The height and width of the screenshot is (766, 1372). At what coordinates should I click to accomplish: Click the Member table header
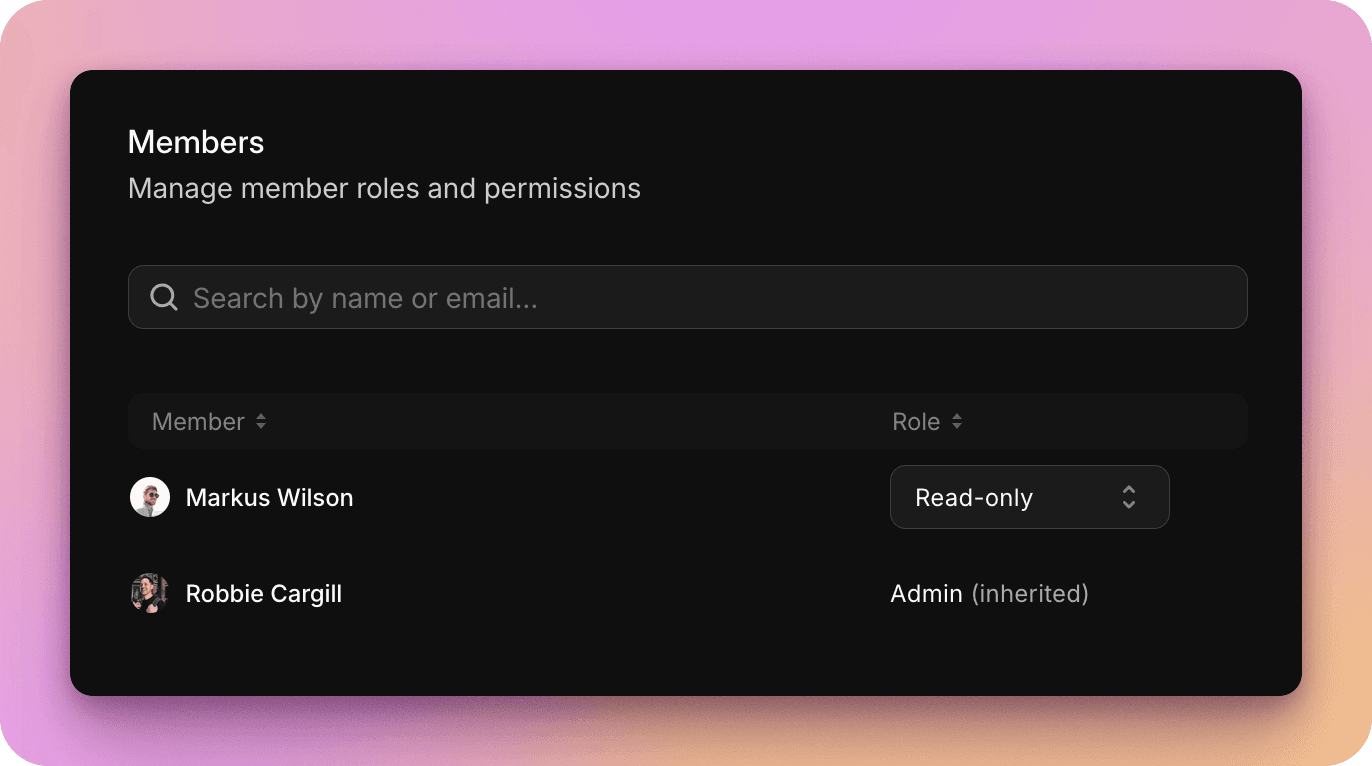(x=197, y=421)
